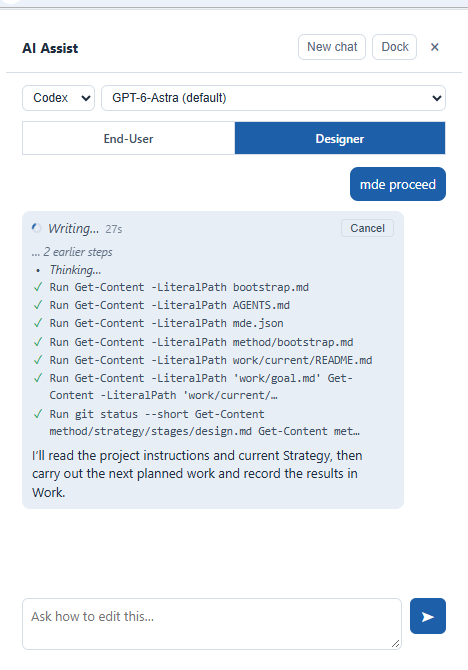This screenshot has width=468, height=670.
Task: Click the checkmark beside AGENTS.md step
Action: pyautogui.click(x=38, y=305)
